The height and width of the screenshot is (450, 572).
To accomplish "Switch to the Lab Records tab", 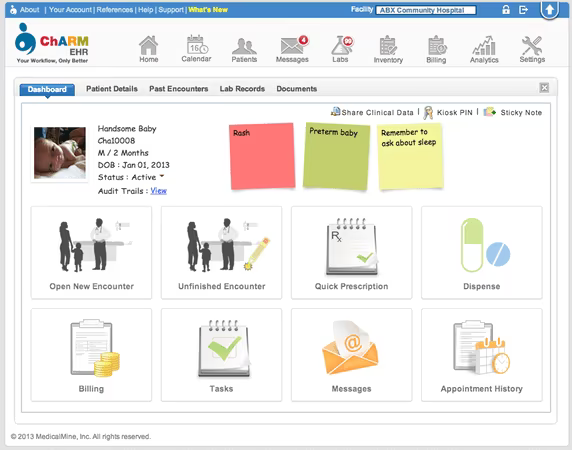I will pos(242,89).
